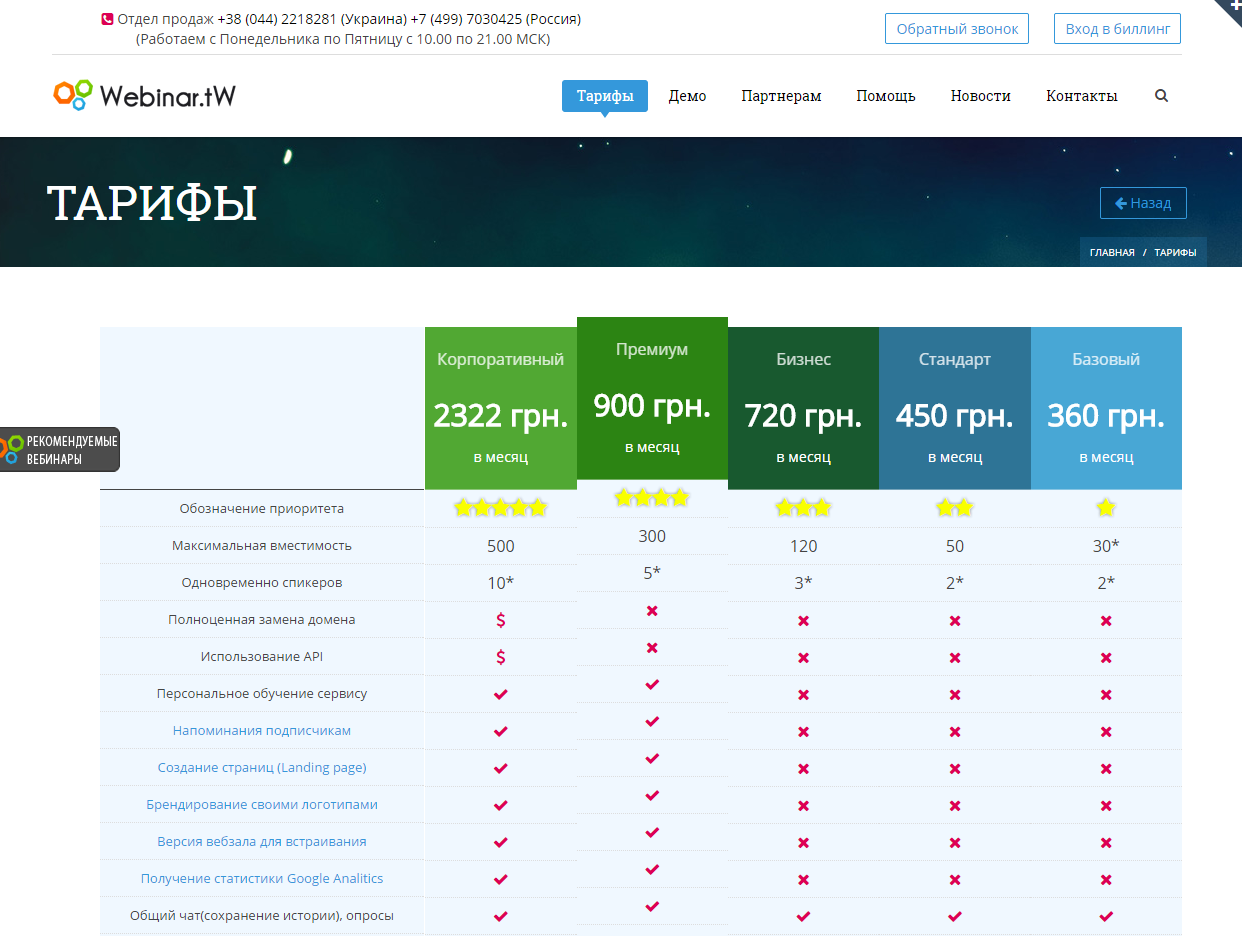
Task: Click the Назад button
Action: click(x=1143, y=203)
